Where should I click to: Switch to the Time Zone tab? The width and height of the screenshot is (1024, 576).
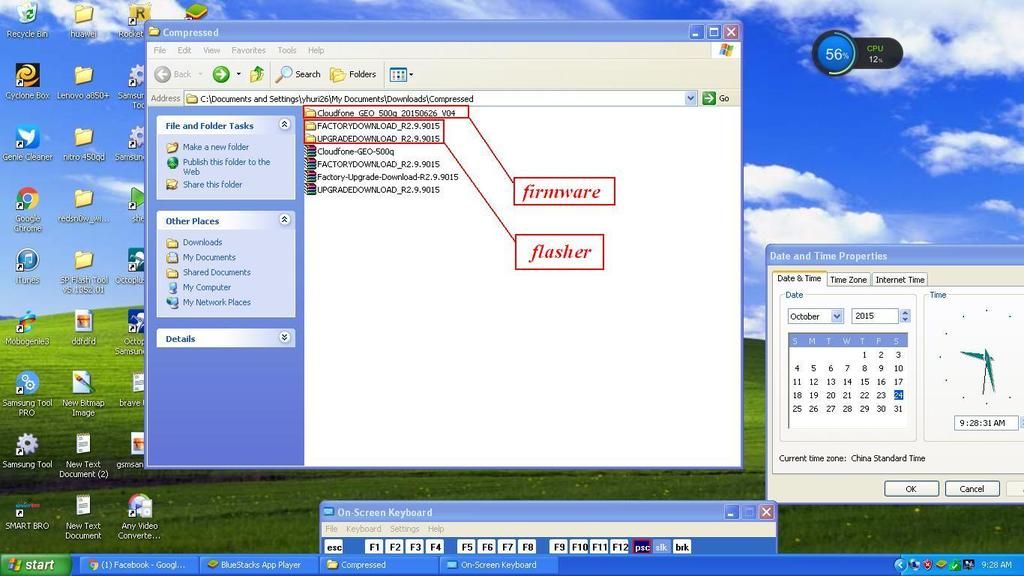[848, 280]
